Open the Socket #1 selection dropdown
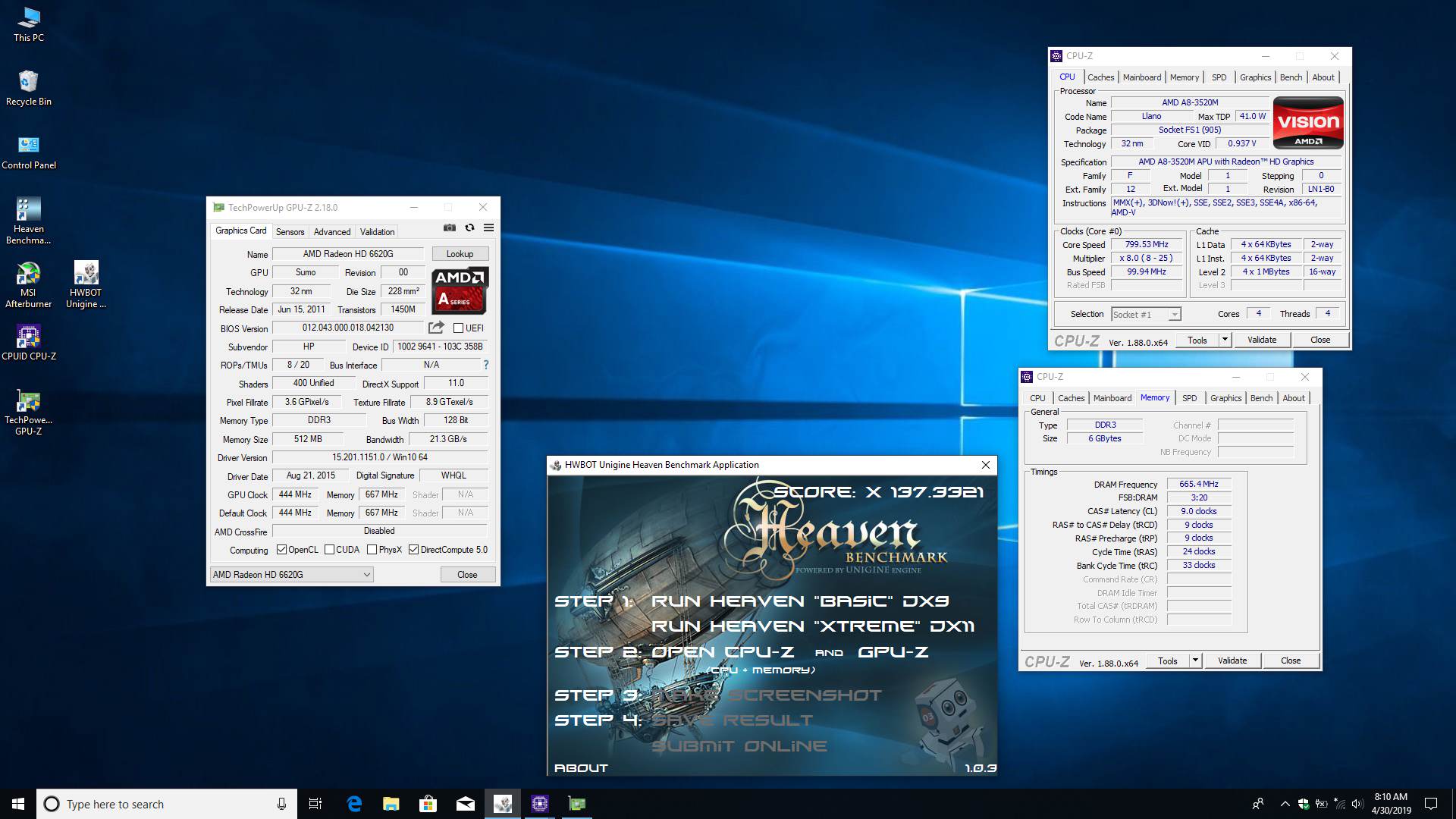 click(1146, 314)
